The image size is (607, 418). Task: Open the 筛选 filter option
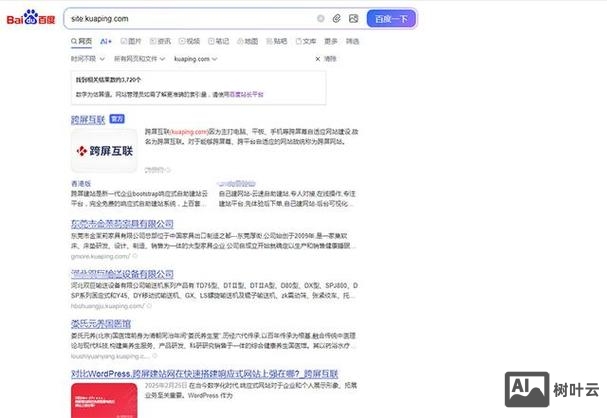pos(352,41)
